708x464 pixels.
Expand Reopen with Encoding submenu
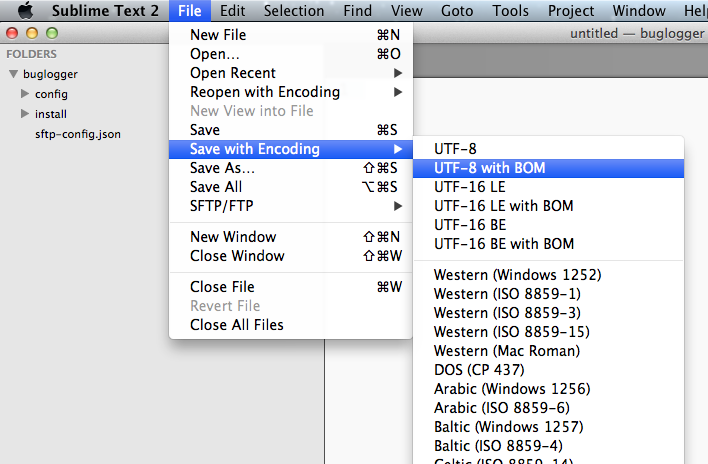(291, 92)
